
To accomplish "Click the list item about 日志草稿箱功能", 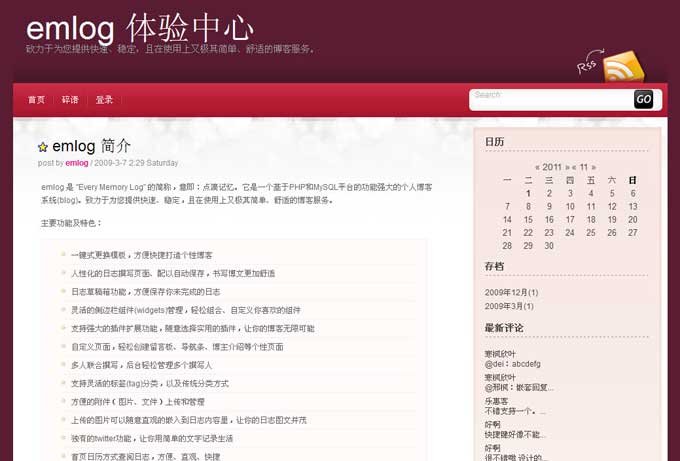I will [x=146, y=292].
